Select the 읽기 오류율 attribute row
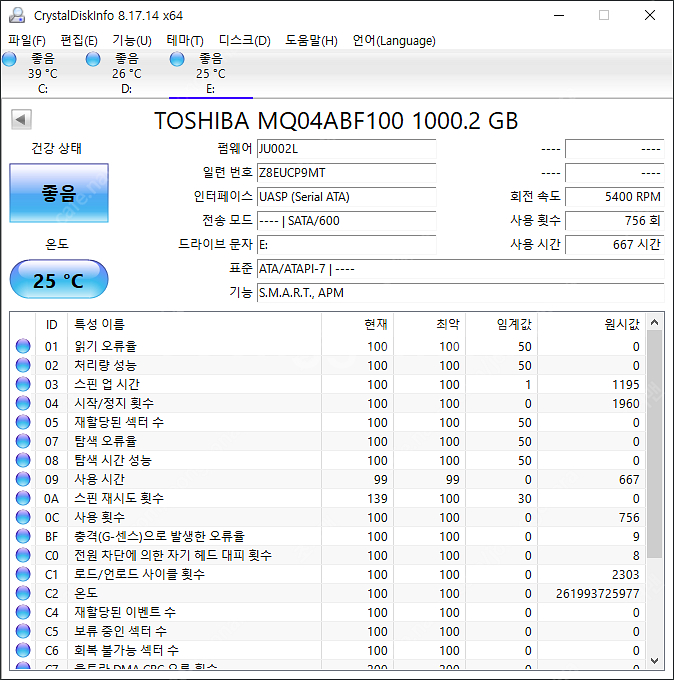Image resolution: width=674 pixels, height=680 pixels. click(x=327, y=346)
